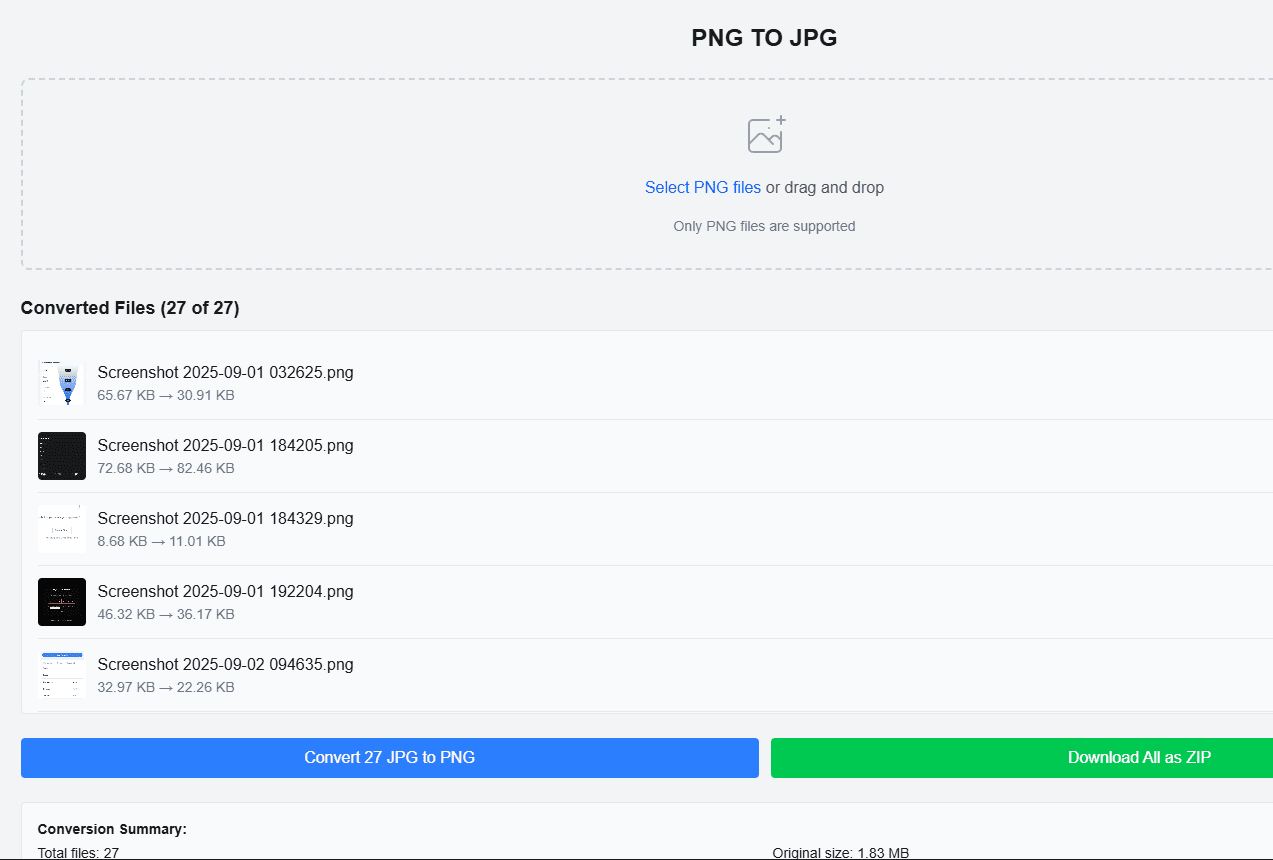Viewport: 1273px width, 860px height.
Task: Open thumbnail of Screenshot 2025-09-01 192204.png
Action: tap(62, 602)
